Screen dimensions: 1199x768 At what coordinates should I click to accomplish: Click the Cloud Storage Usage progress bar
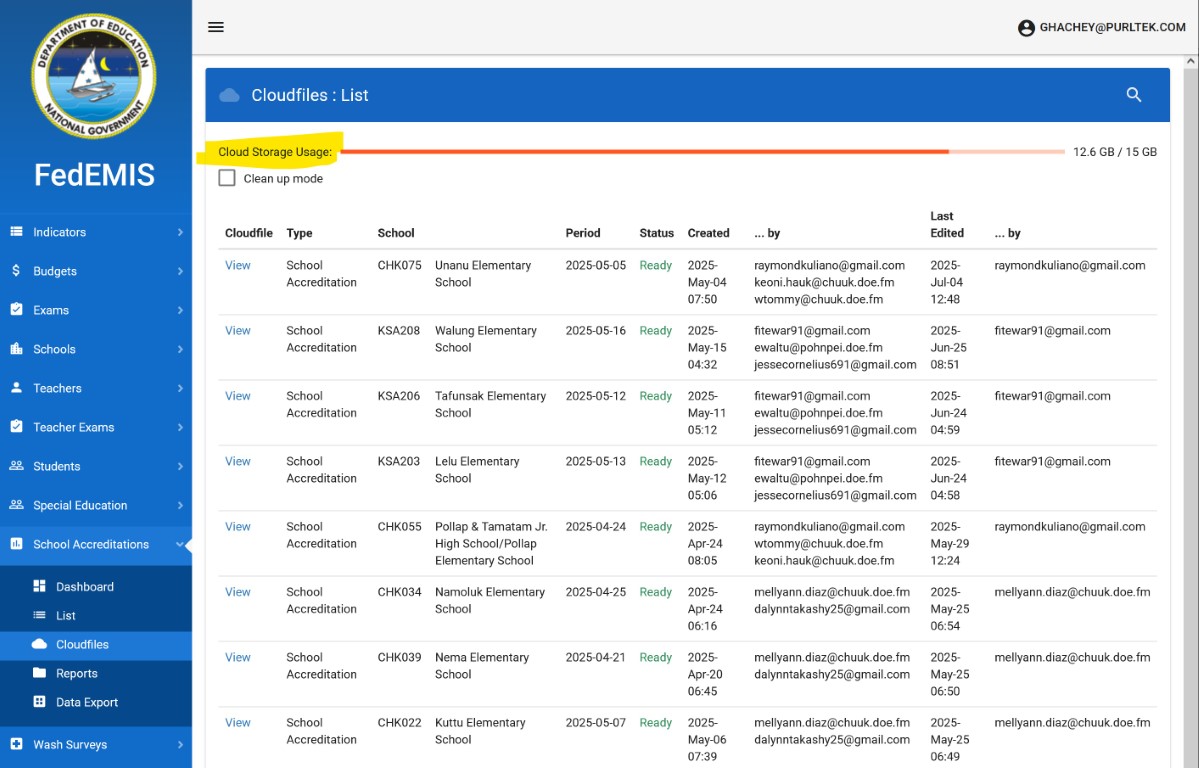click(702, 152)
